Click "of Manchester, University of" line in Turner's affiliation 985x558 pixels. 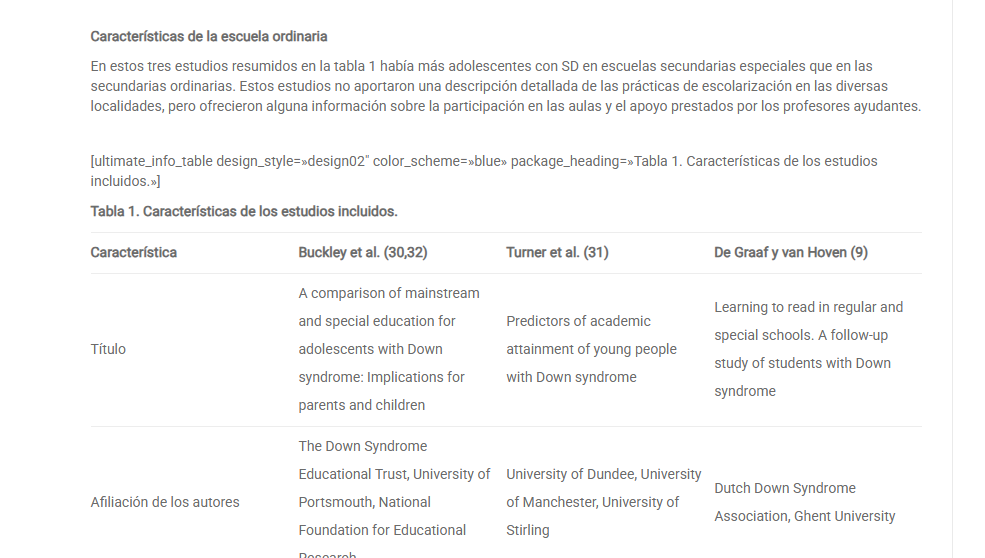pos(592,502)
